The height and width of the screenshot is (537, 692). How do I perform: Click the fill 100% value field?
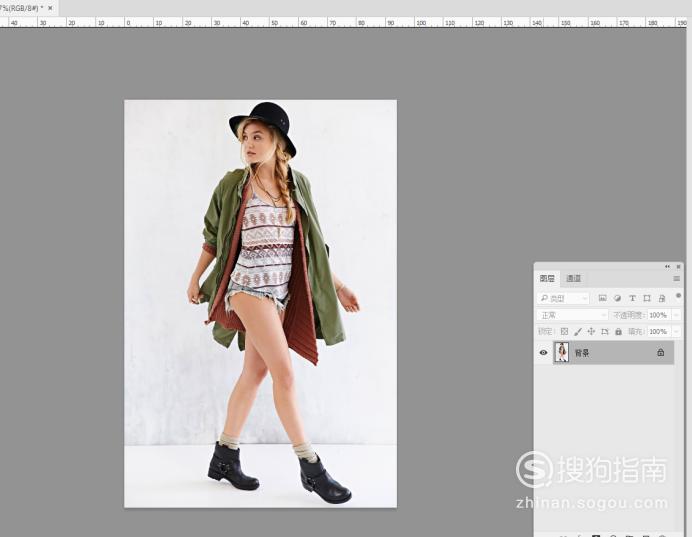(x=658, y=331)
